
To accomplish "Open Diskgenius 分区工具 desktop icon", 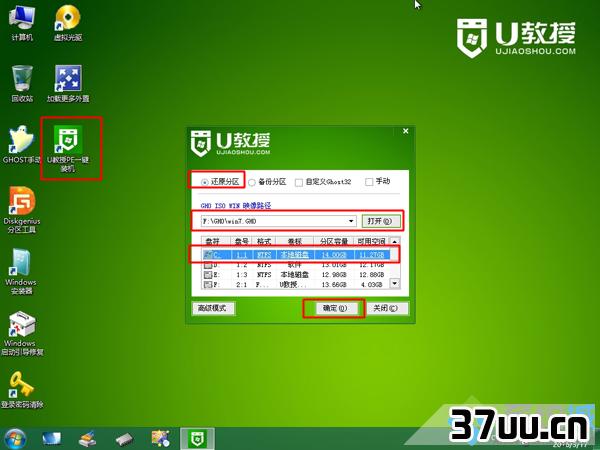I will 22,210.
